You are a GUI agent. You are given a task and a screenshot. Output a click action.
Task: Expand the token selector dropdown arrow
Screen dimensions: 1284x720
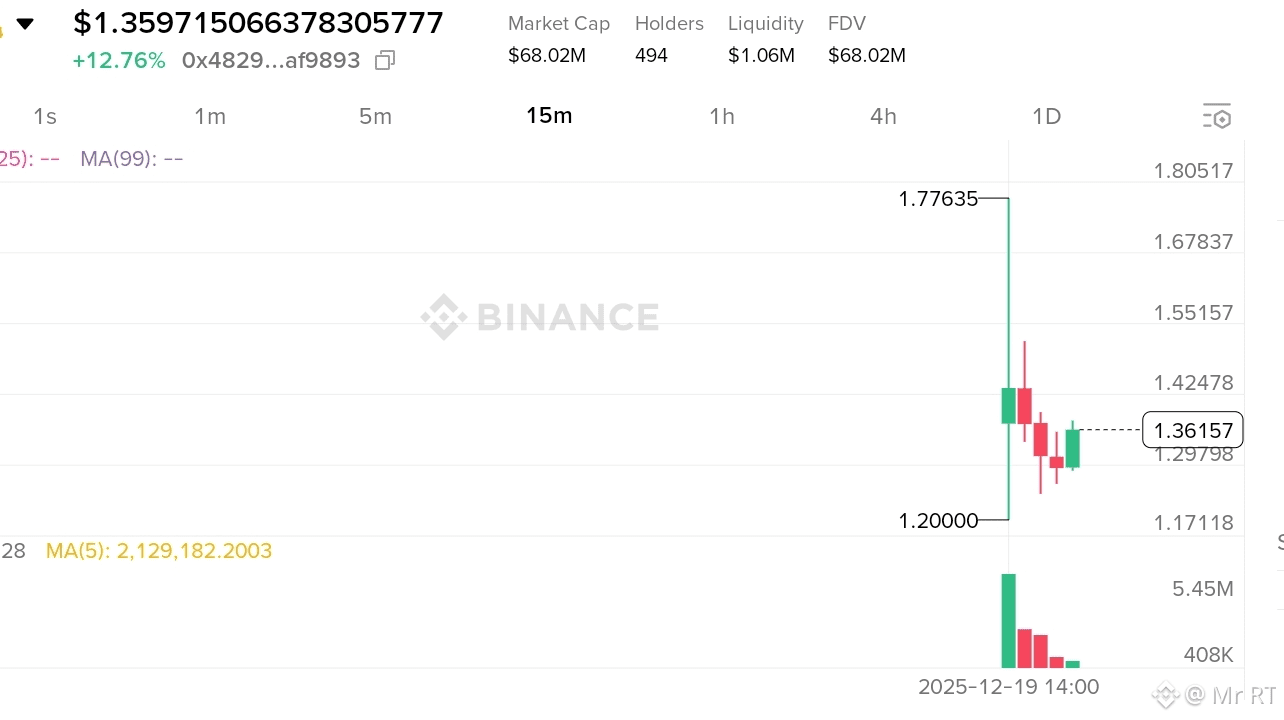(x=25, y=24)
